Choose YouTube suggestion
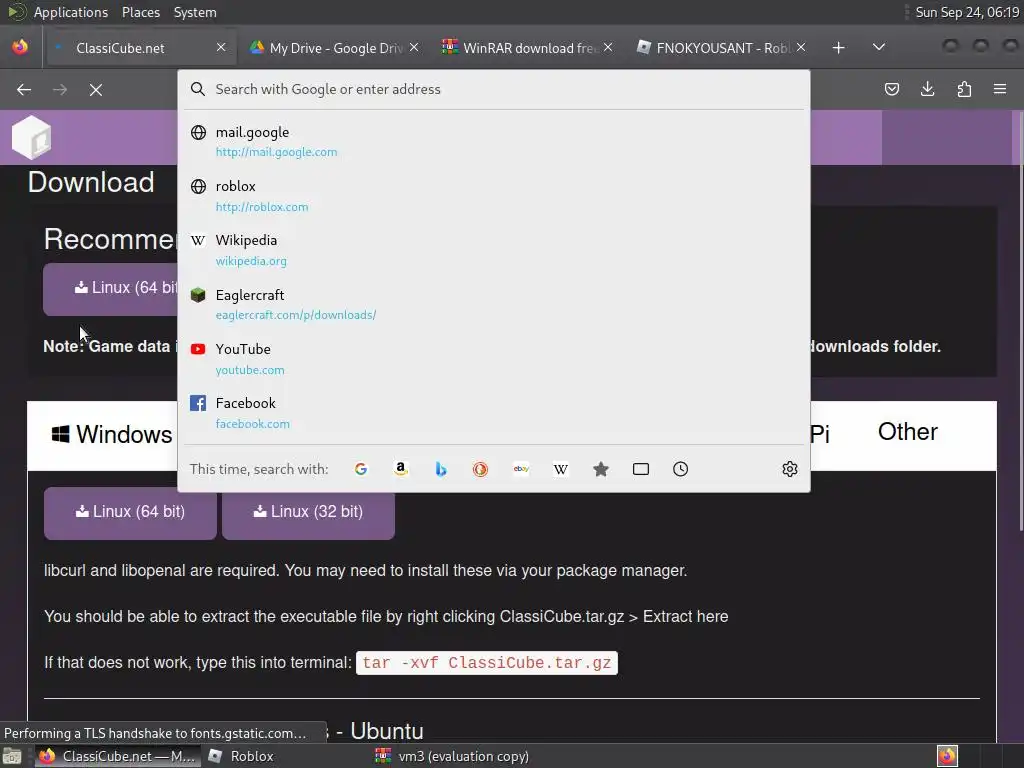Image resolution: width=1024 pixels, height=768 pixels. (x=494, y=359)
